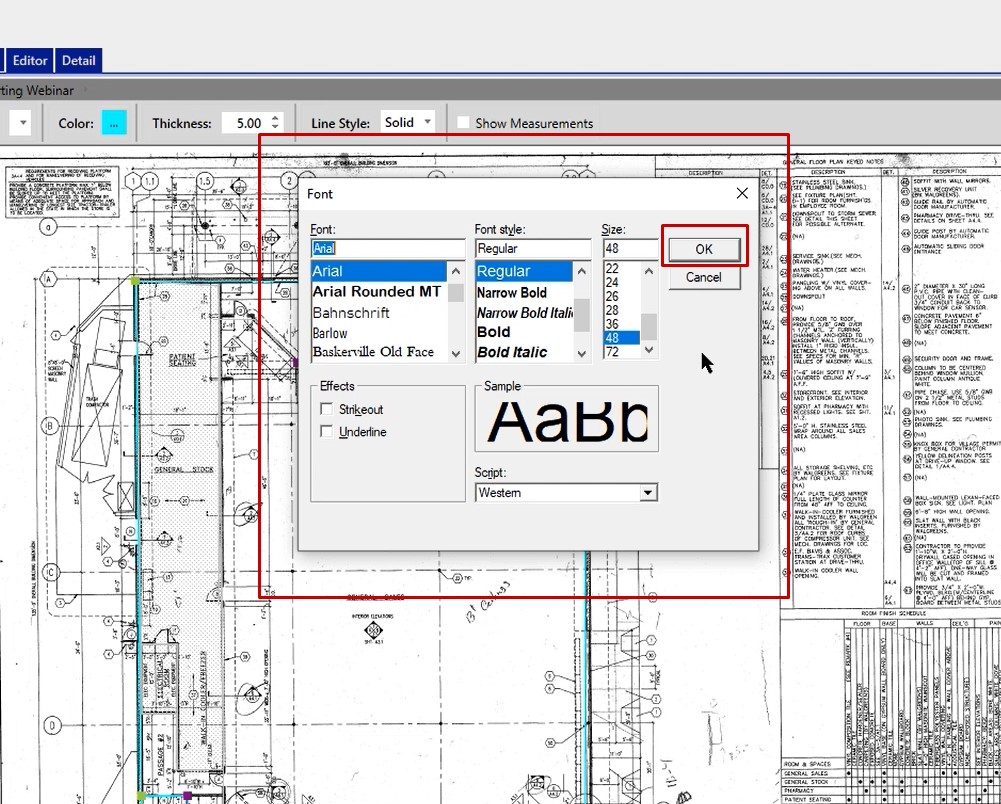Switch to the Detail tab
Image resolution: width=1001 pixels, height=804 pixels.
(79, 60)
